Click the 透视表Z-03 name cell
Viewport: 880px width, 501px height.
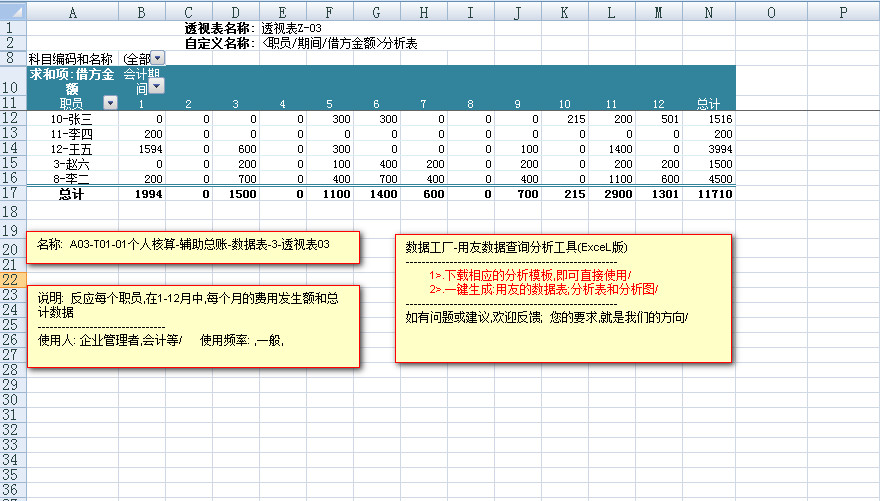click(291, 28)
